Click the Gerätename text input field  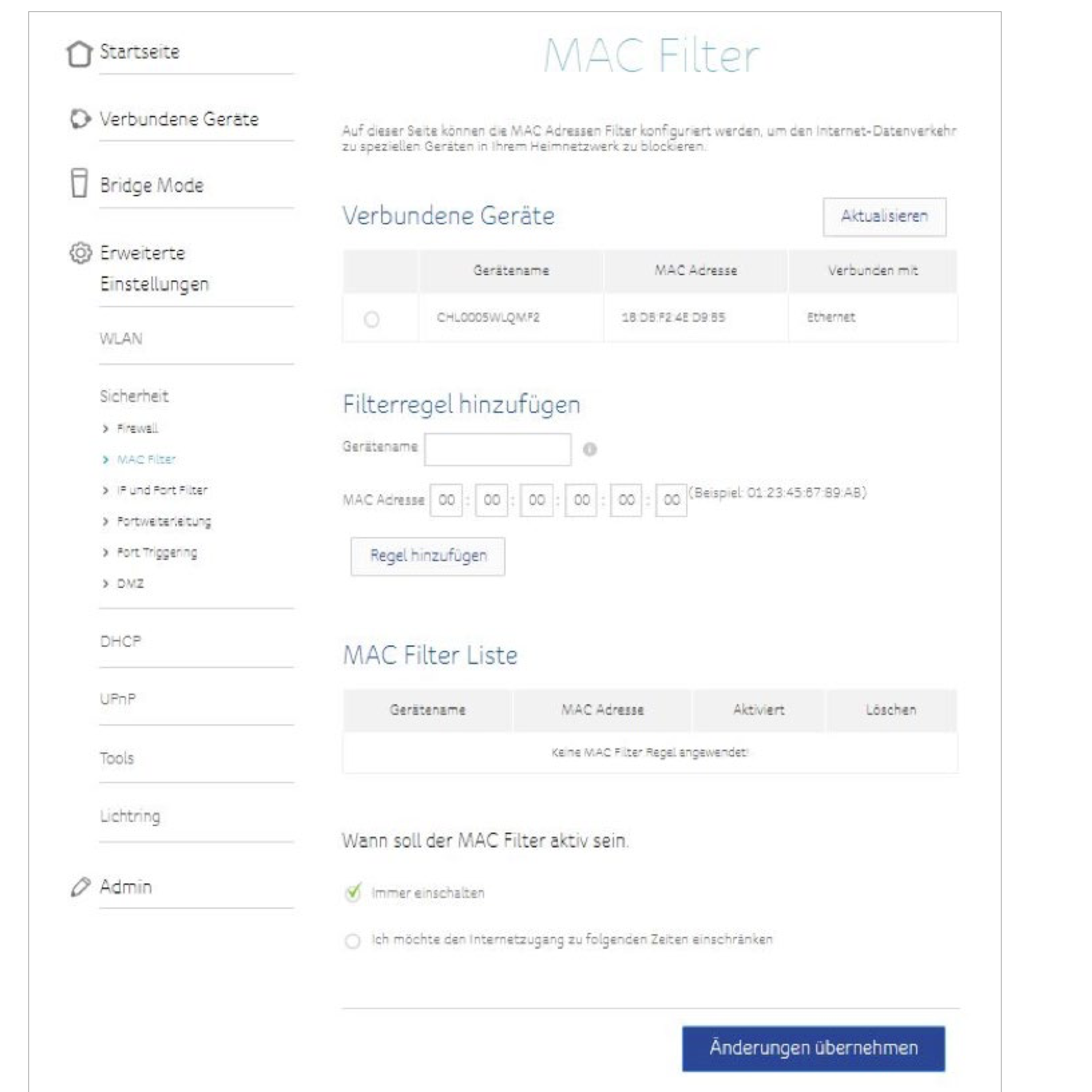[497, 450]
